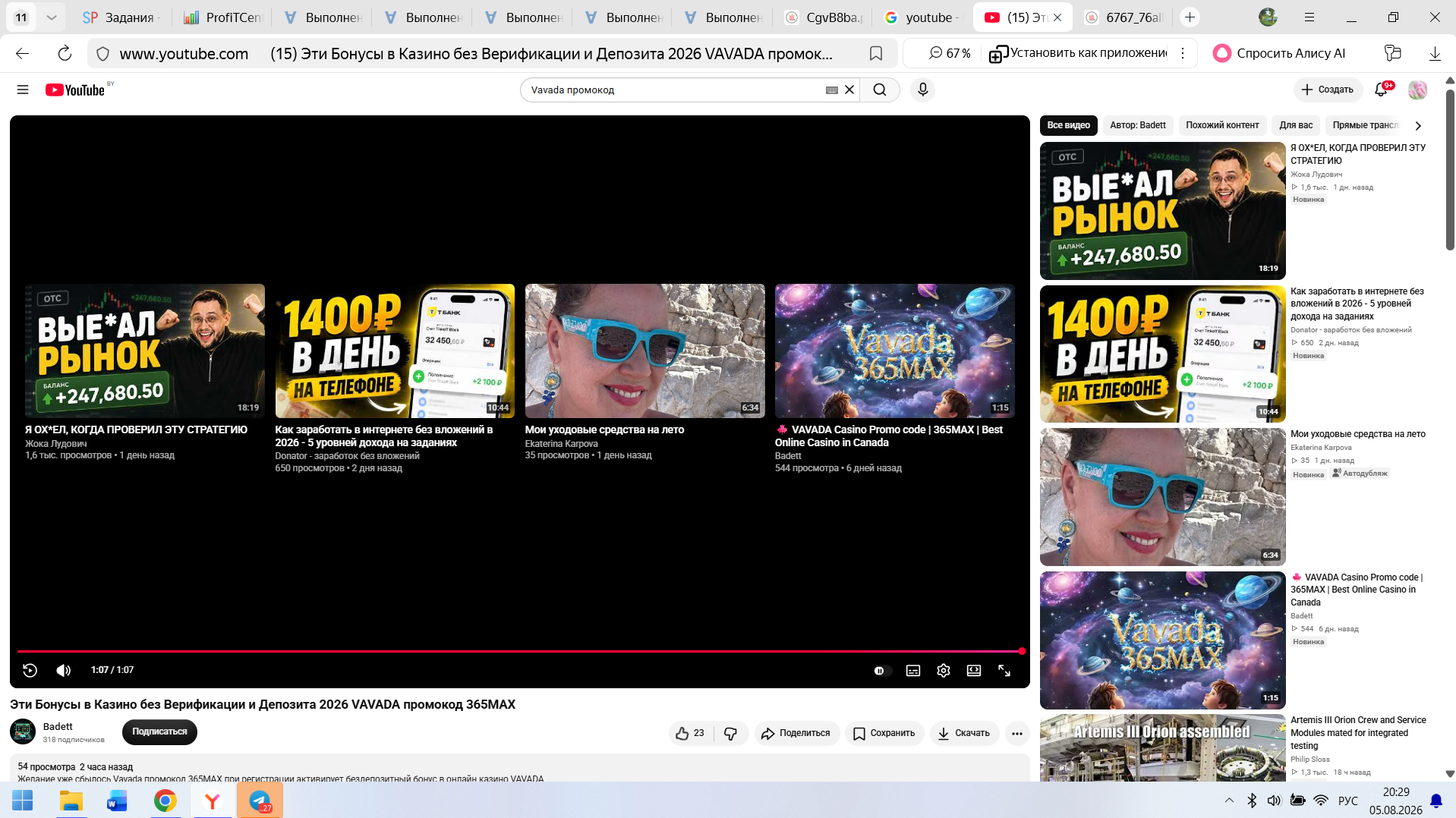Reload the page
This screenshot has width=1456, height=818.
pyautogui.click(x=65, y=53)
